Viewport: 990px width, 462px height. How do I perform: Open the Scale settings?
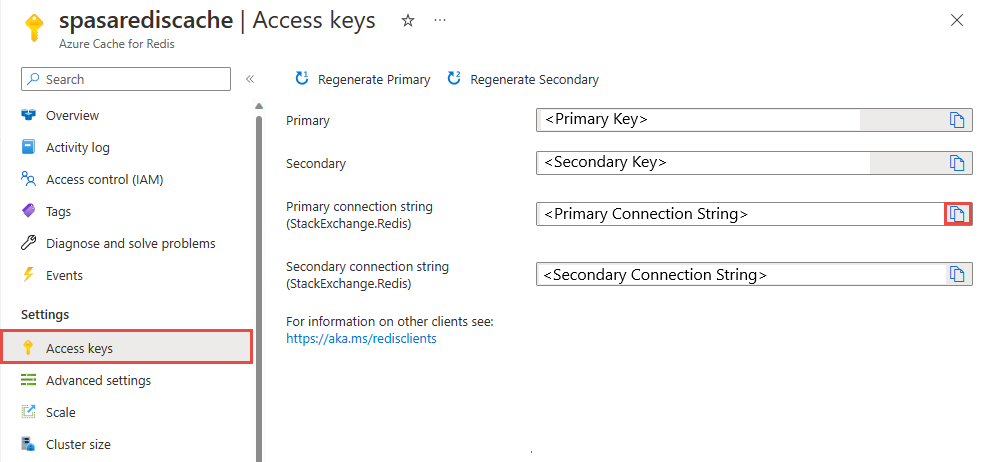(x=60, y=412)
